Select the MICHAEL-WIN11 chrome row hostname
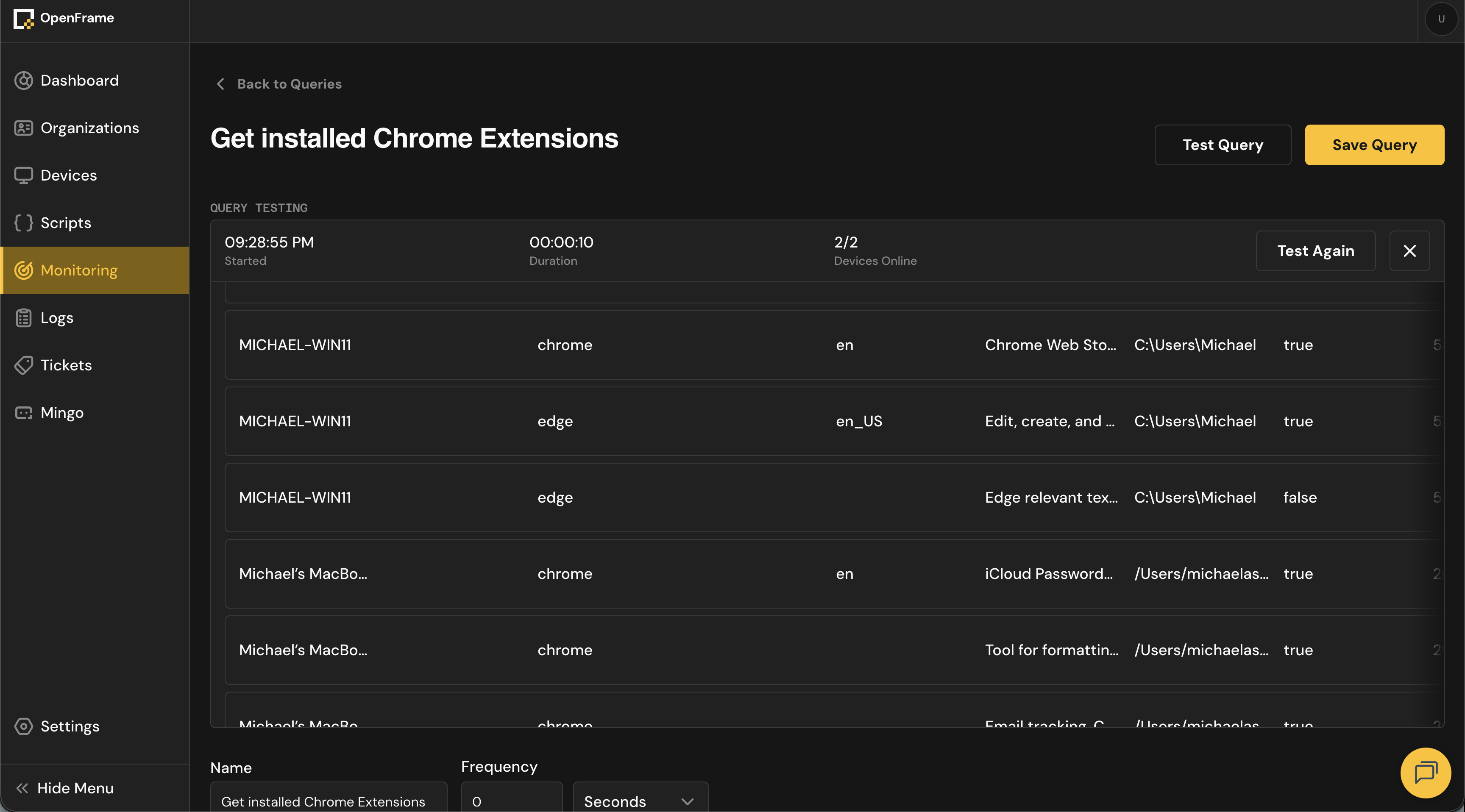The width and height of the screenshot is (1465, 812). (295, 345)
